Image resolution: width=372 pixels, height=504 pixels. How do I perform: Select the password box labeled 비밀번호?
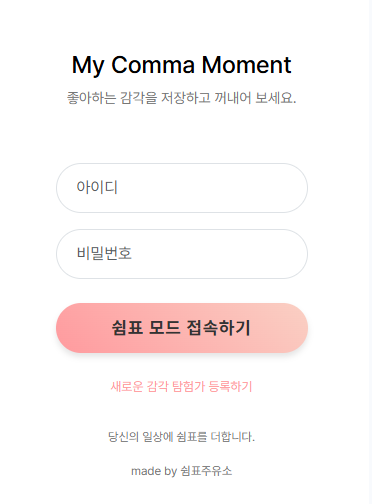click(x=182, y=254)
